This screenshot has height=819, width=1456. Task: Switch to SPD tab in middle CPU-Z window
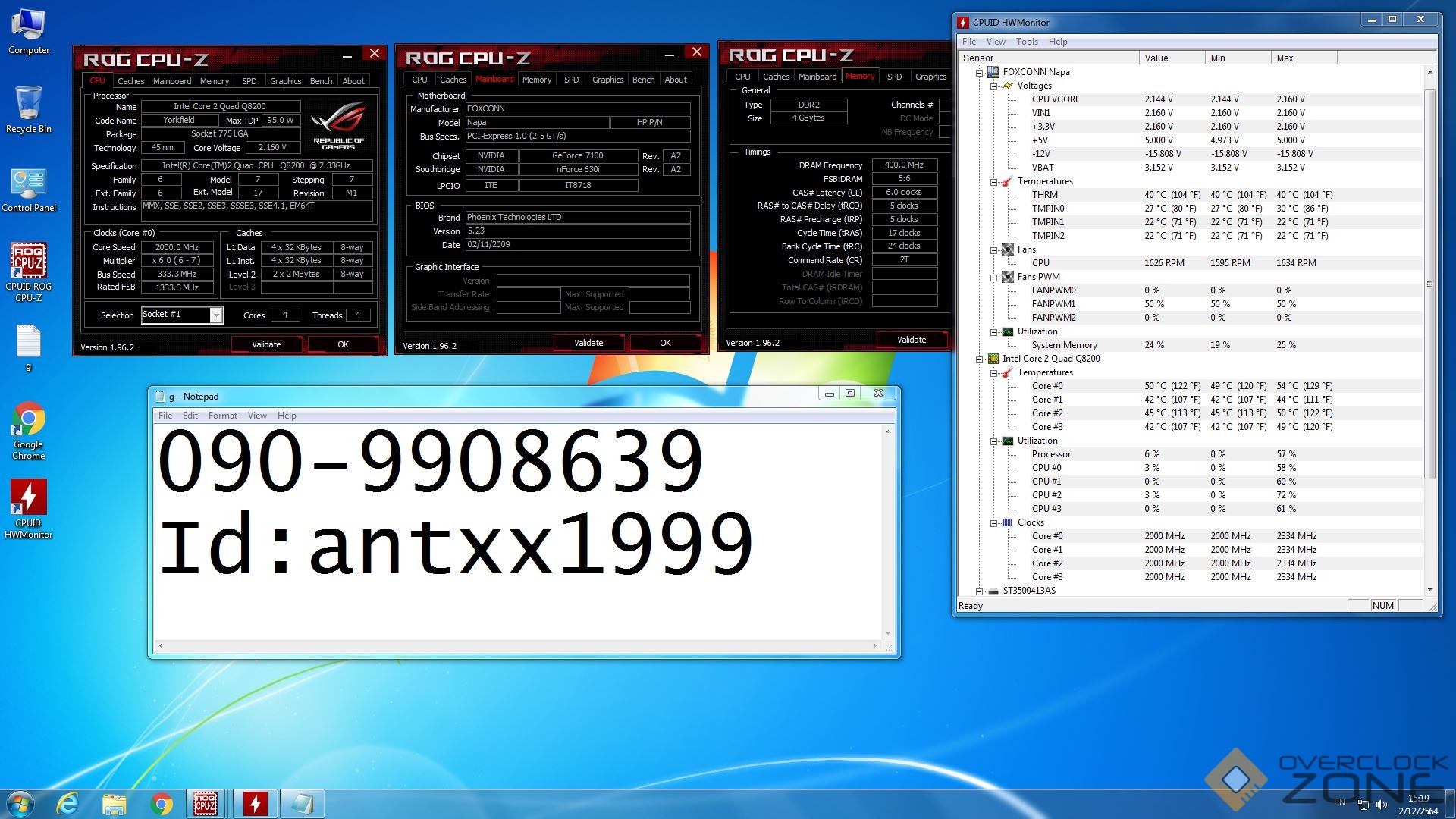coord(572,80)
